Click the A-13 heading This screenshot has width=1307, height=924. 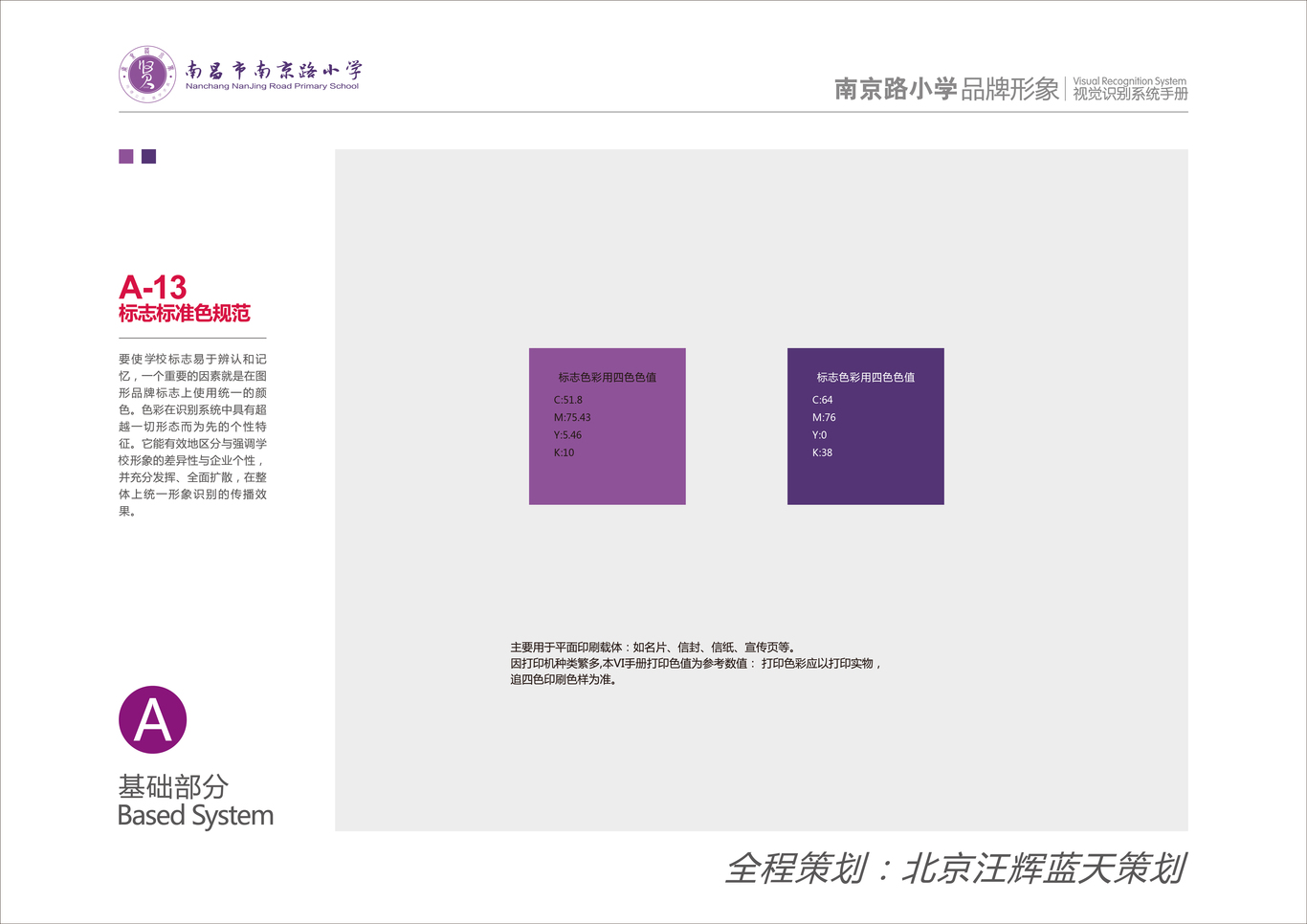coord(152,287)
